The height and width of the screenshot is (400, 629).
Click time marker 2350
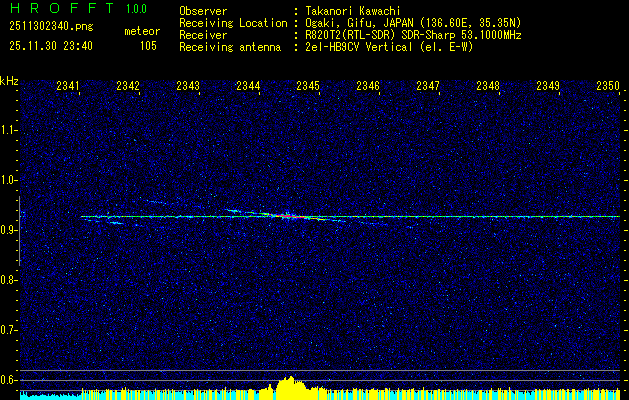(x=608, y=85)
